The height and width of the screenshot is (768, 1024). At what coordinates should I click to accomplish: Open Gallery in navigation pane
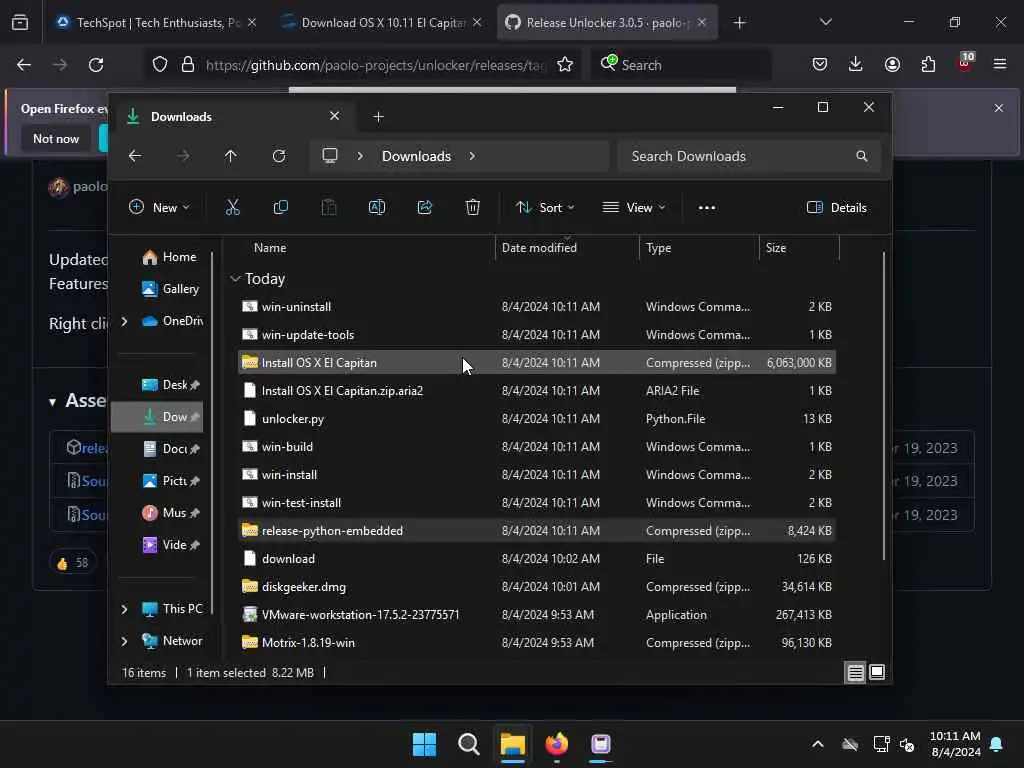point(170,289)
